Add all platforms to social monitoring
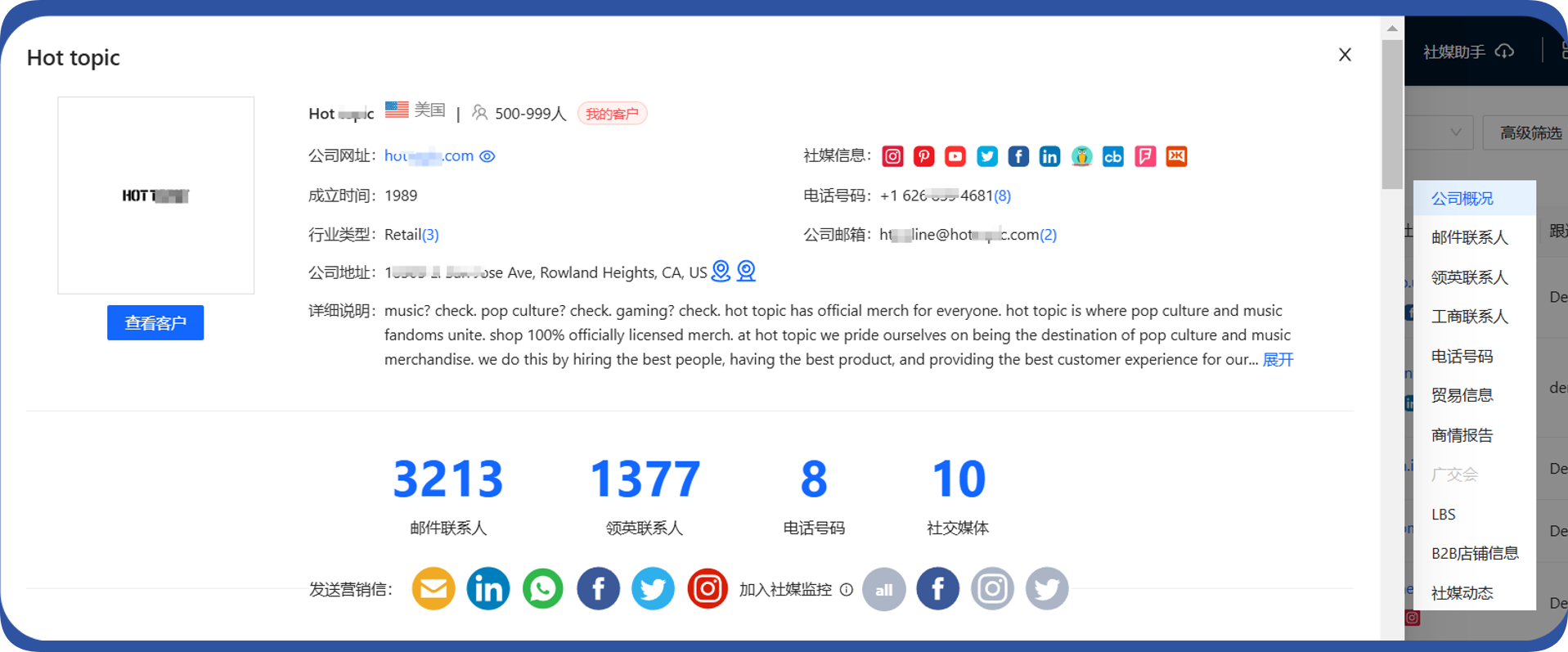Screen dimensions: 1568x652 point(884,589)
